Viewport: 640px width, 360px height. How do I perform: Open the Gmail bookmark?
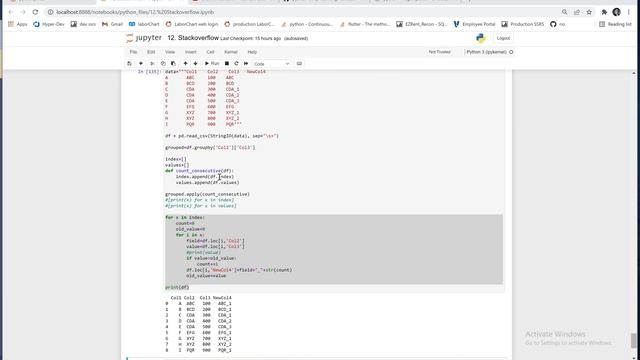point(112,24)
